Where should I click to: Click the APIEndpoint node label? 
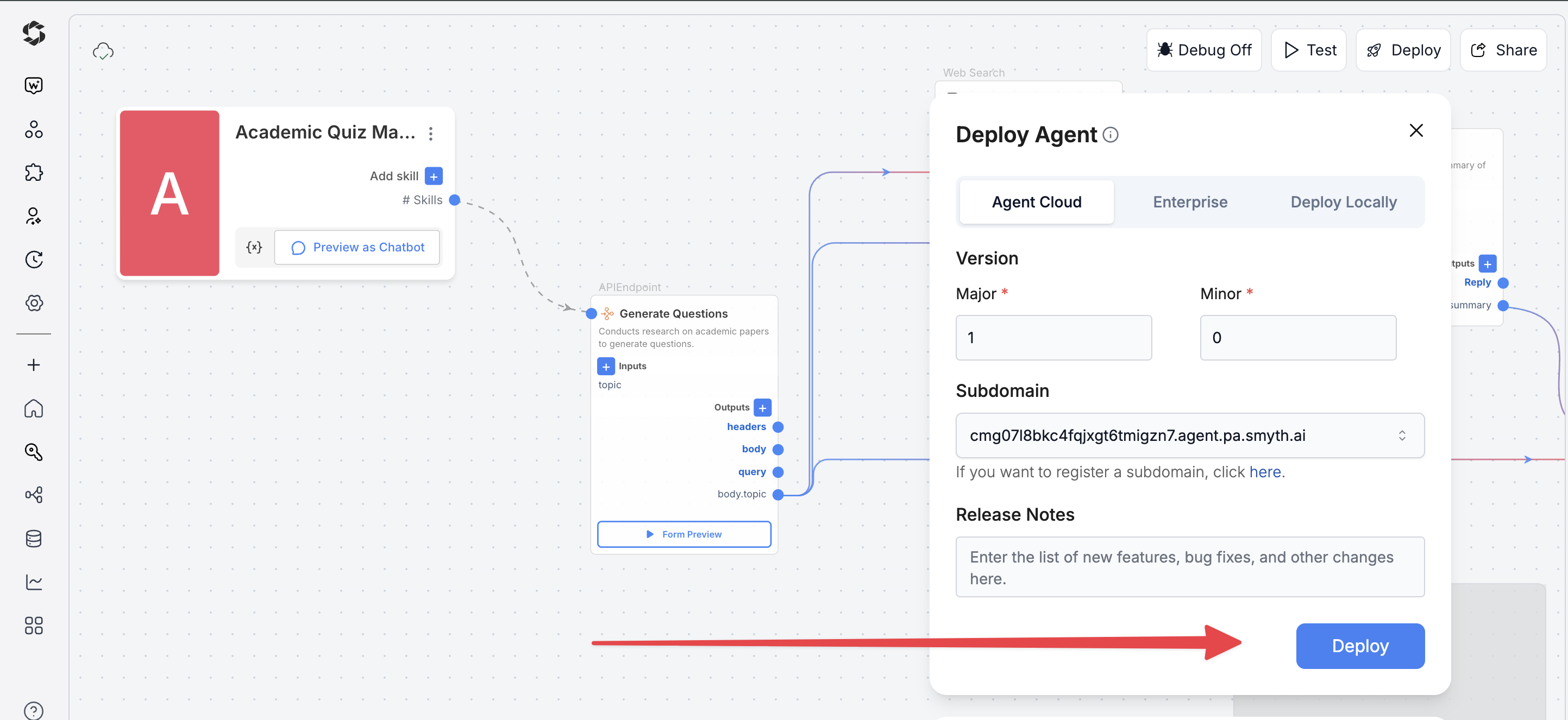[x=629, y=288]
